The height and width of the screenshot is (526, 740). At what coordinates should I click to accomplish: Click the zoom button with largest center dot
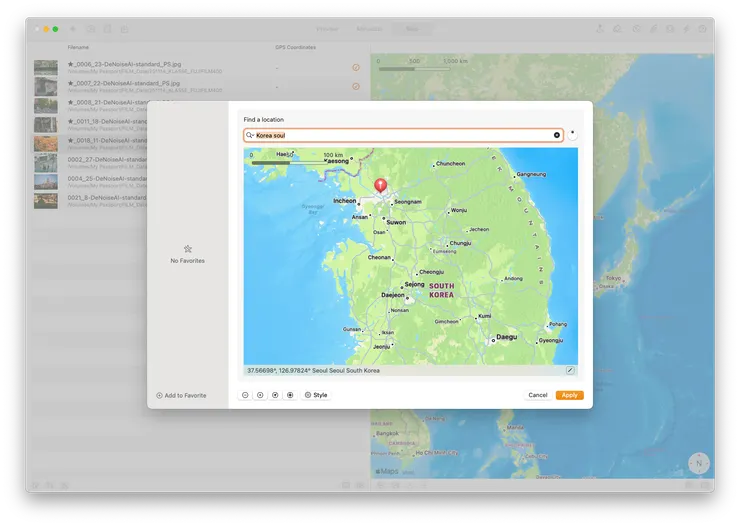tap(290, 395)
